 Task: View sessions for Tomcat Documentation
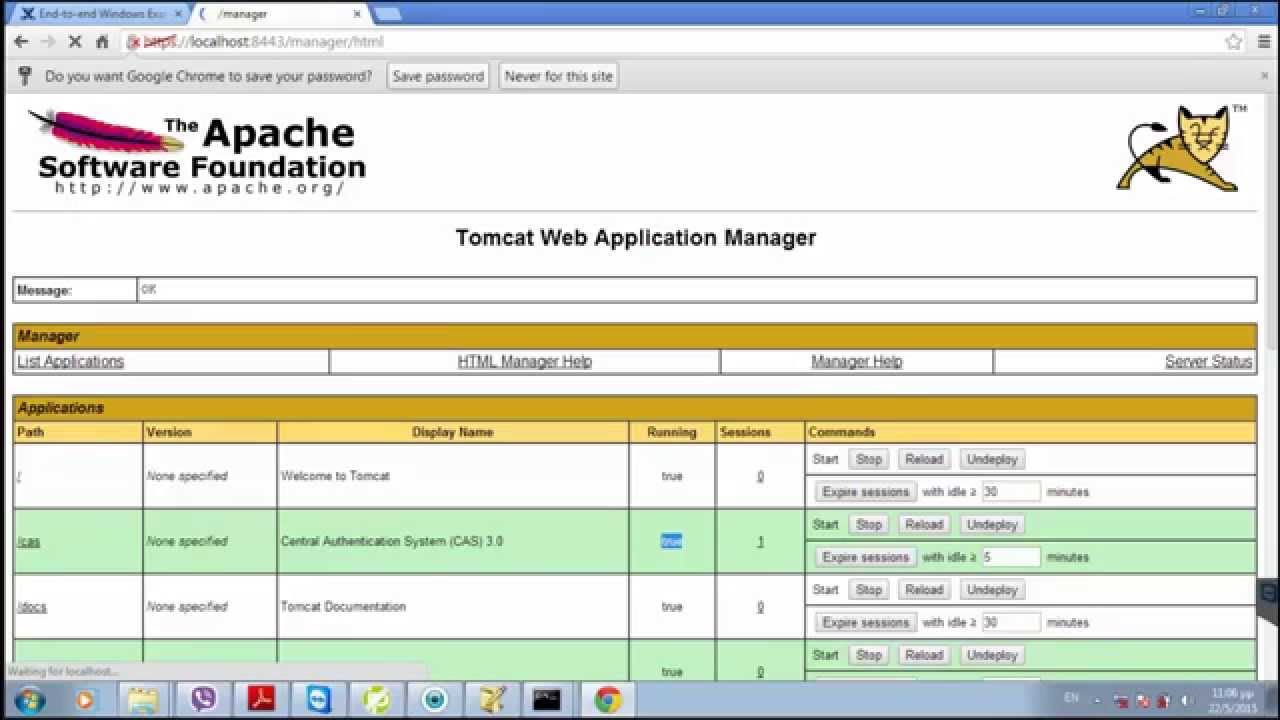[760, 607]
